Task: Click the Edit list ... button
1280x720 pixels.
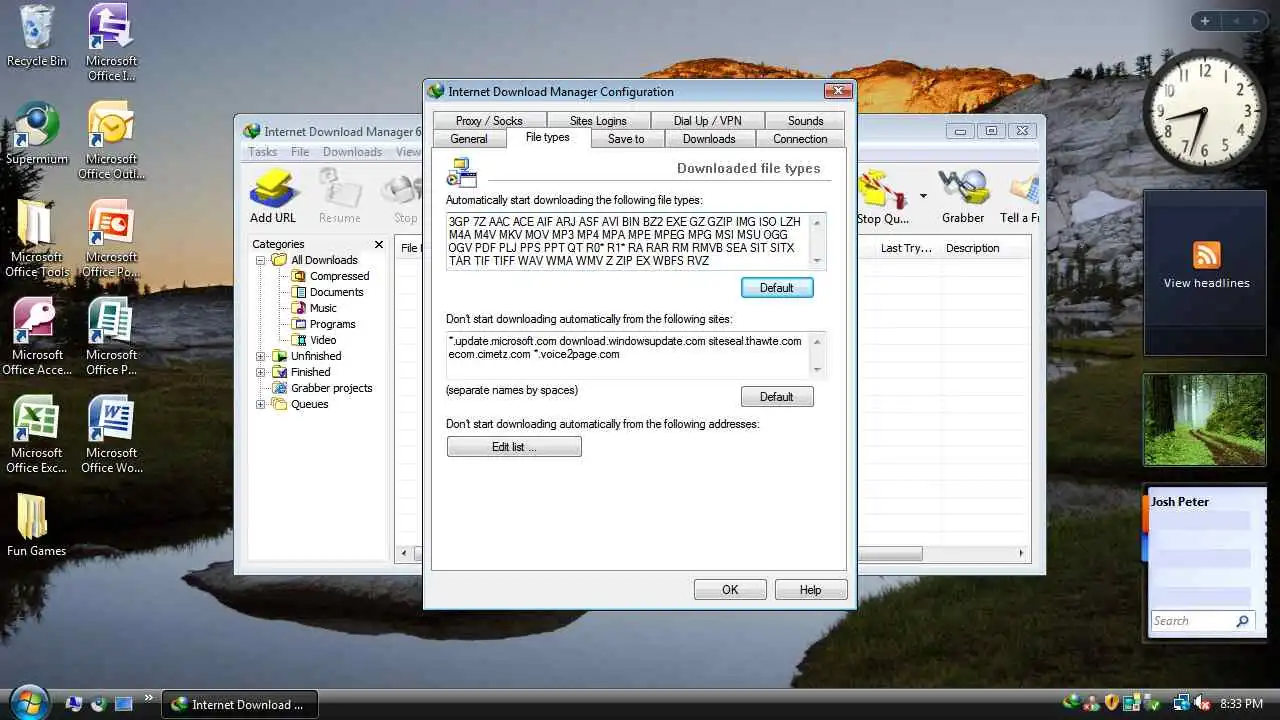Action: [514, 447]
